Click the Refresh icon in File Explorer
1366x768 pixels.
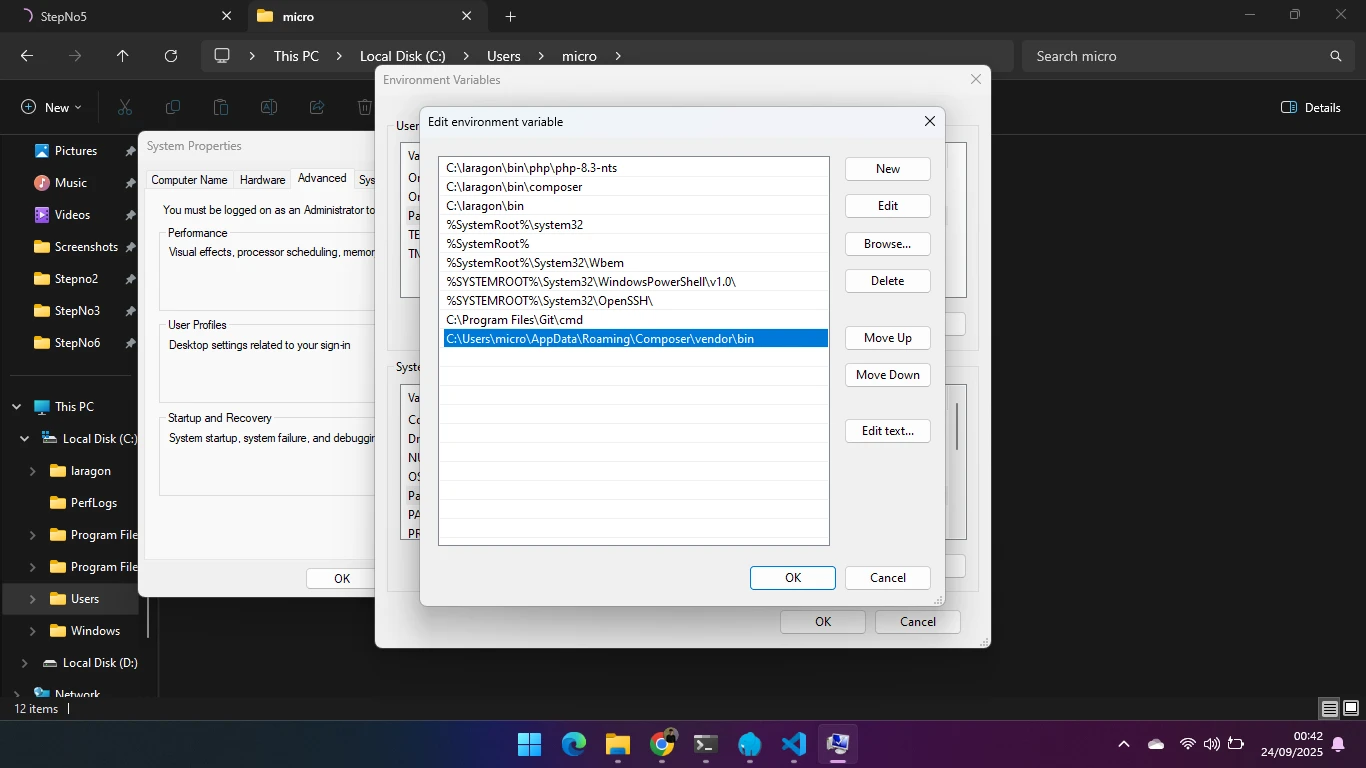[171, 56]
